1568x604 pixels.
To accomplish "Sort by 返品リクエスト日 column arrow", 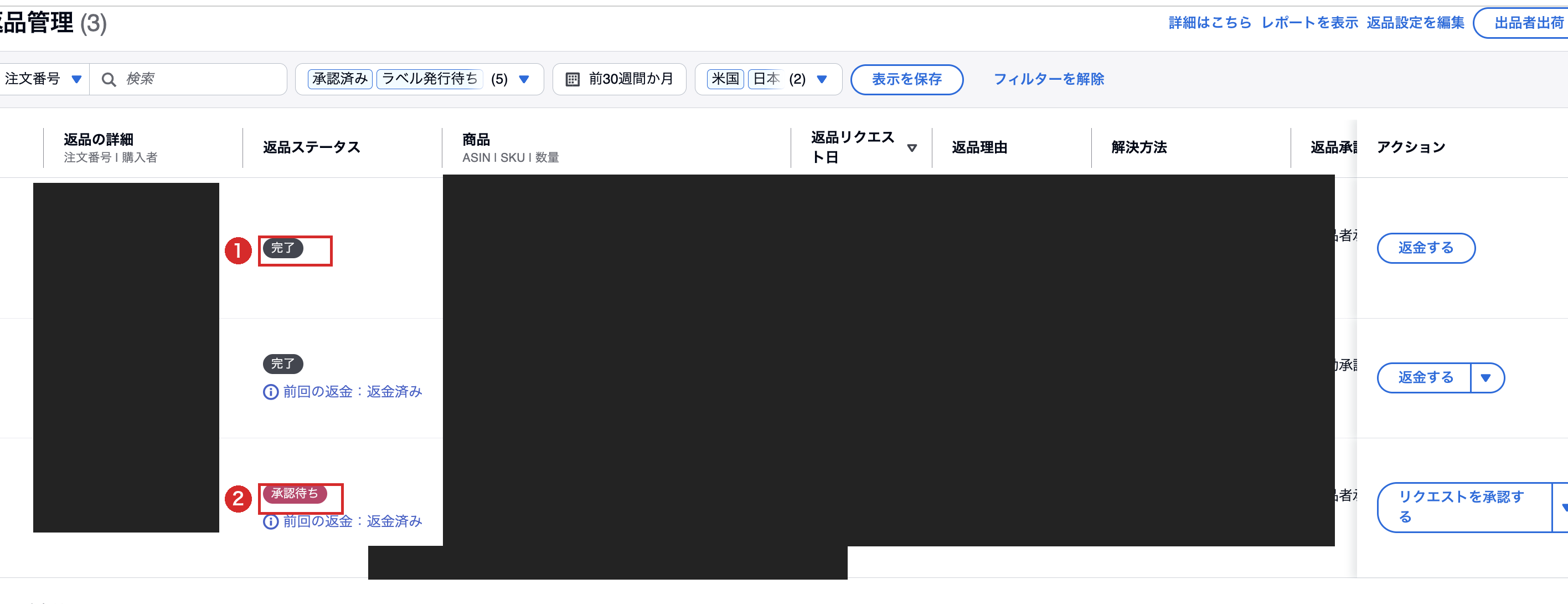I will [x=911, y=147].
